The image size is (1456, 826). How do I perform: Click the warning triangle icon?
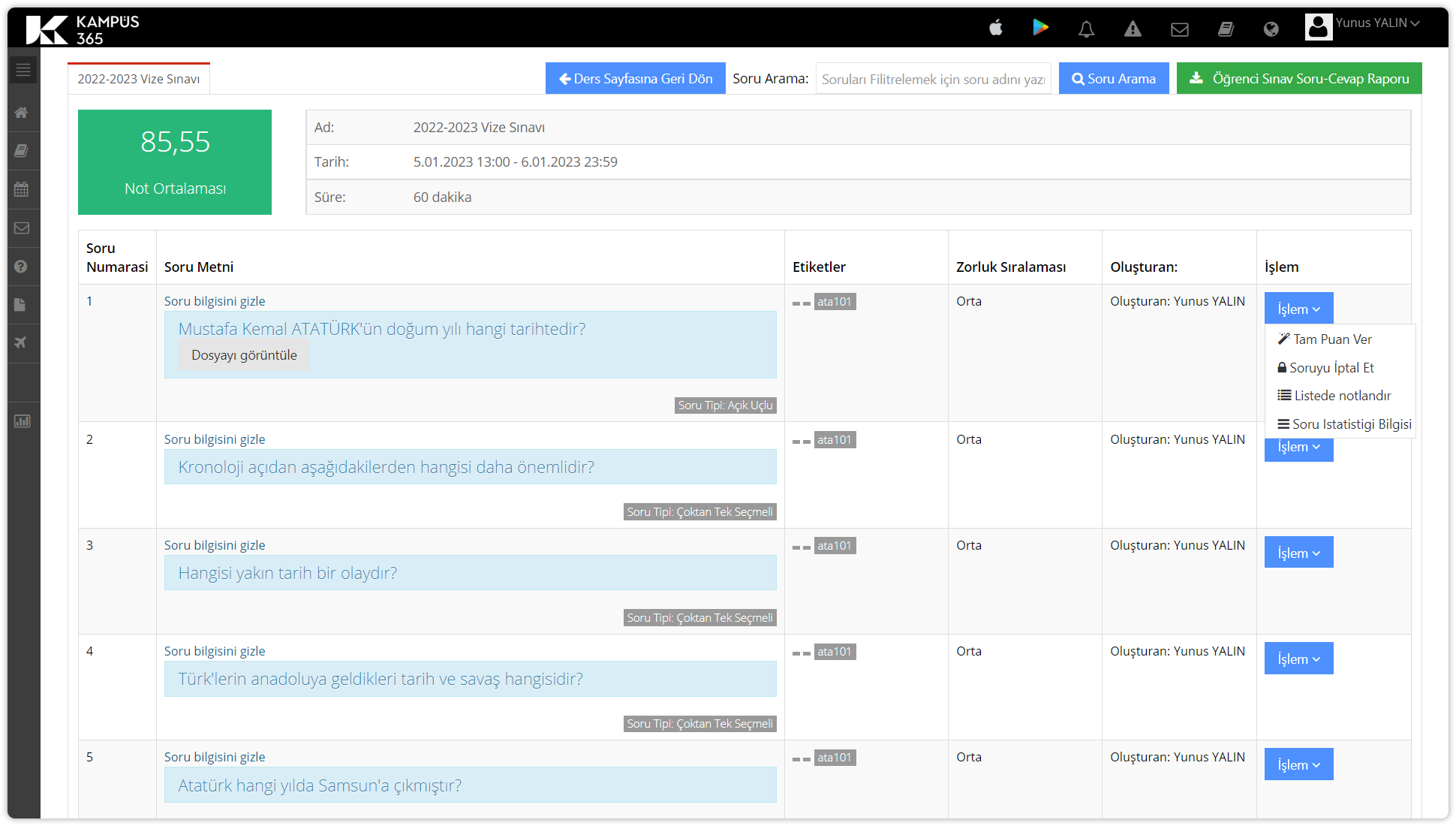click(x=1133, y=29)
